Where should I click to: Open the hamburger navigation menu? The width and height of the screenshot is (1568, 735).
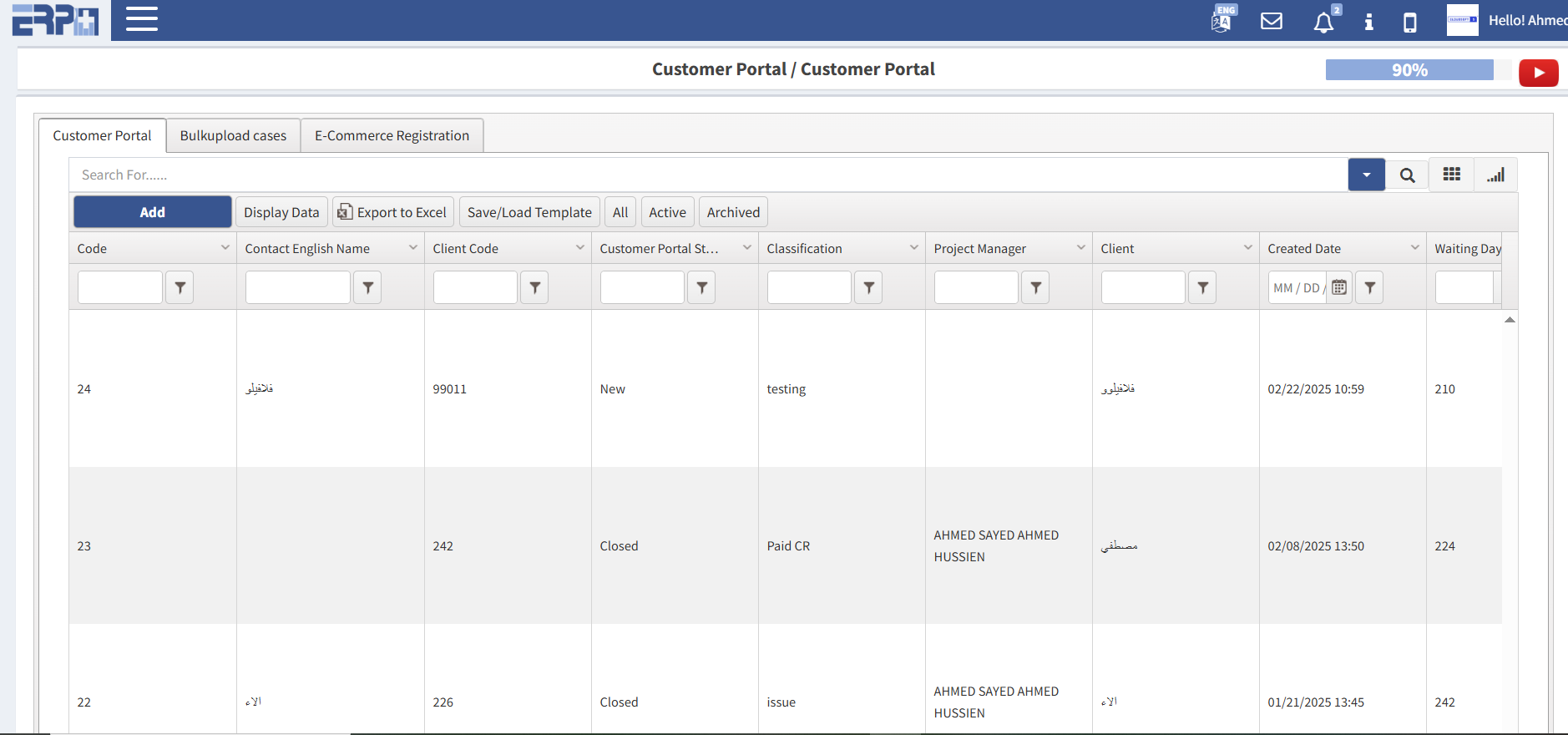[141, 19]
